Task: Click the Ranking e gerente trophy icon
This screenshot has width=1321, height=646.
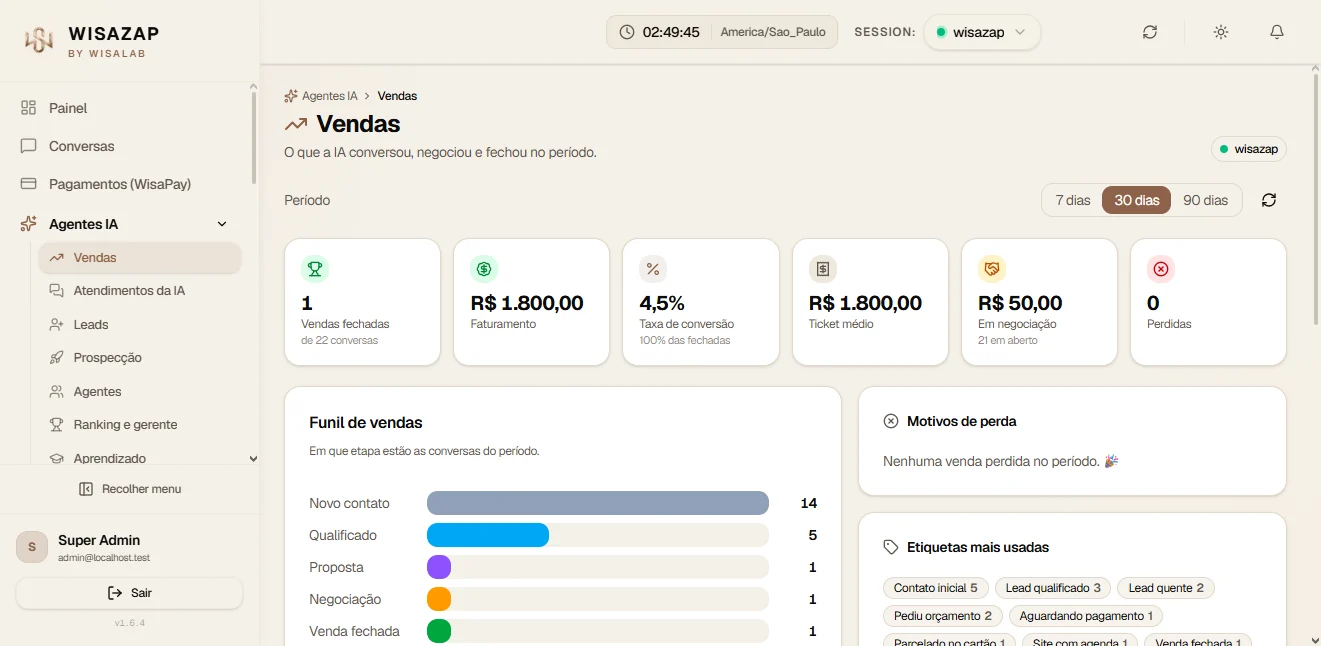Action: pyautogui.click(x=56, y=425)
